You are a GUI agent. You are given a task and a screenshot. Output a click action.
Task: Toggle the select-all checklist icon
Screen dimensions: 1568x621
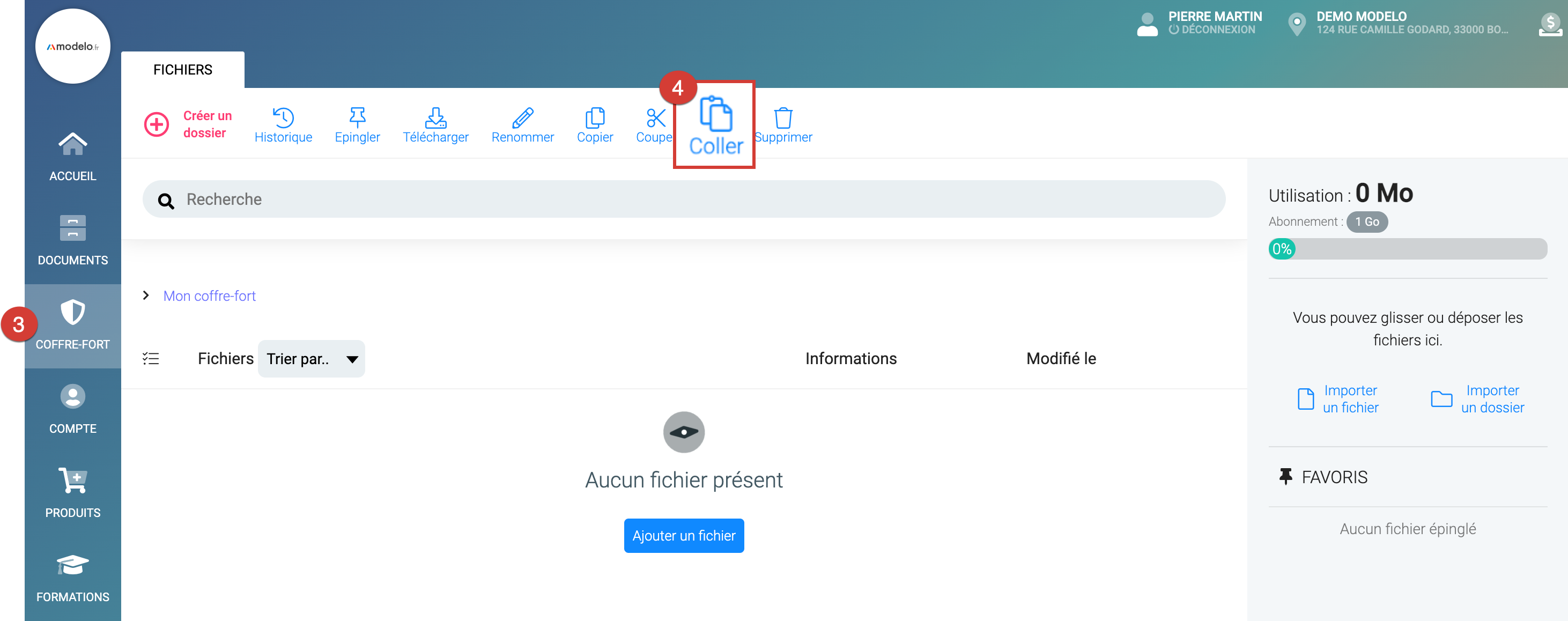pos(150,359)
